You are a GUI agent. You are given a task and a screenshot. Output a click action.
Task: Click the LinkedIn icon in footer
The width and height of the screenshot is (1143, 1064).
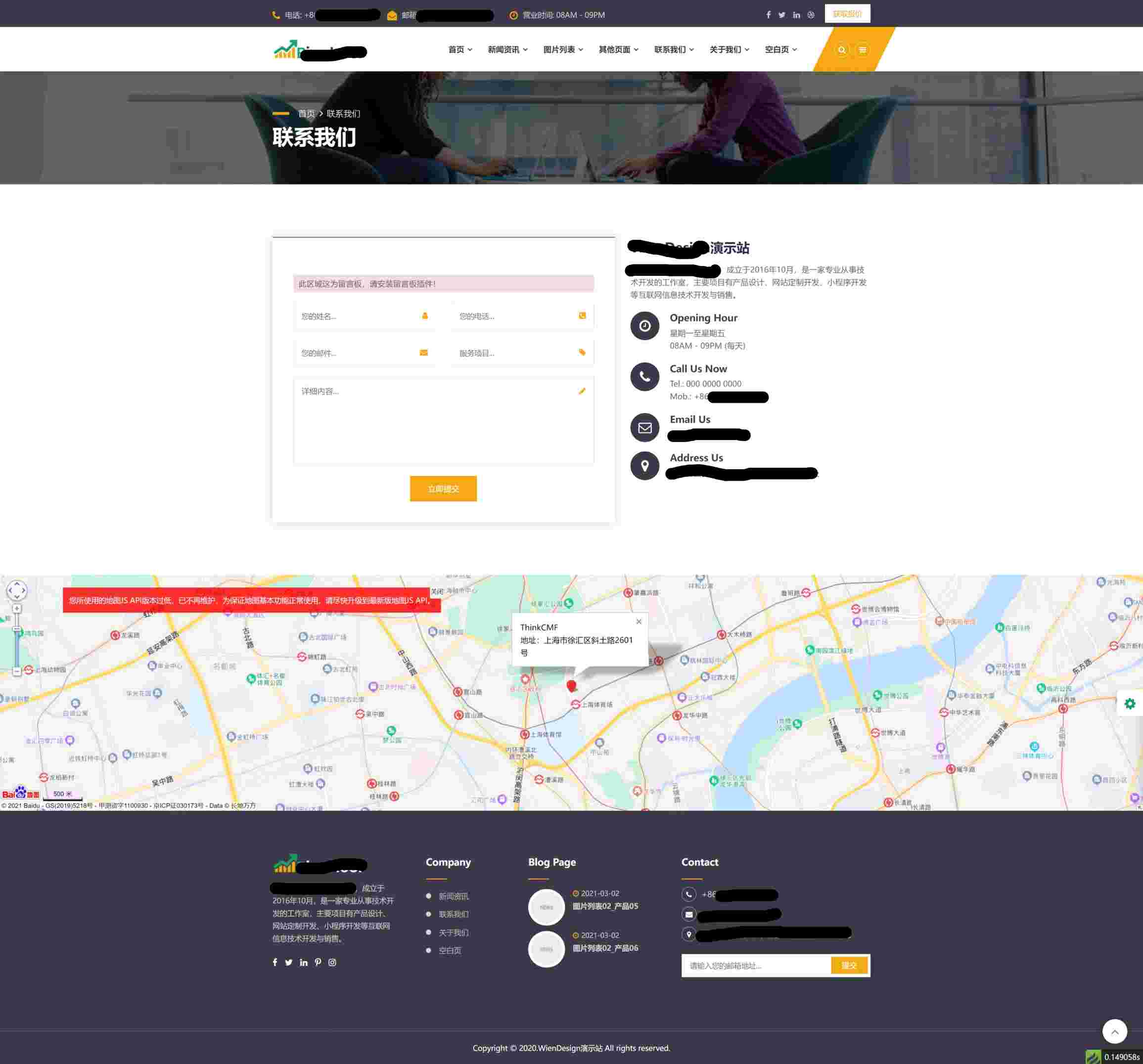(304, 962)
